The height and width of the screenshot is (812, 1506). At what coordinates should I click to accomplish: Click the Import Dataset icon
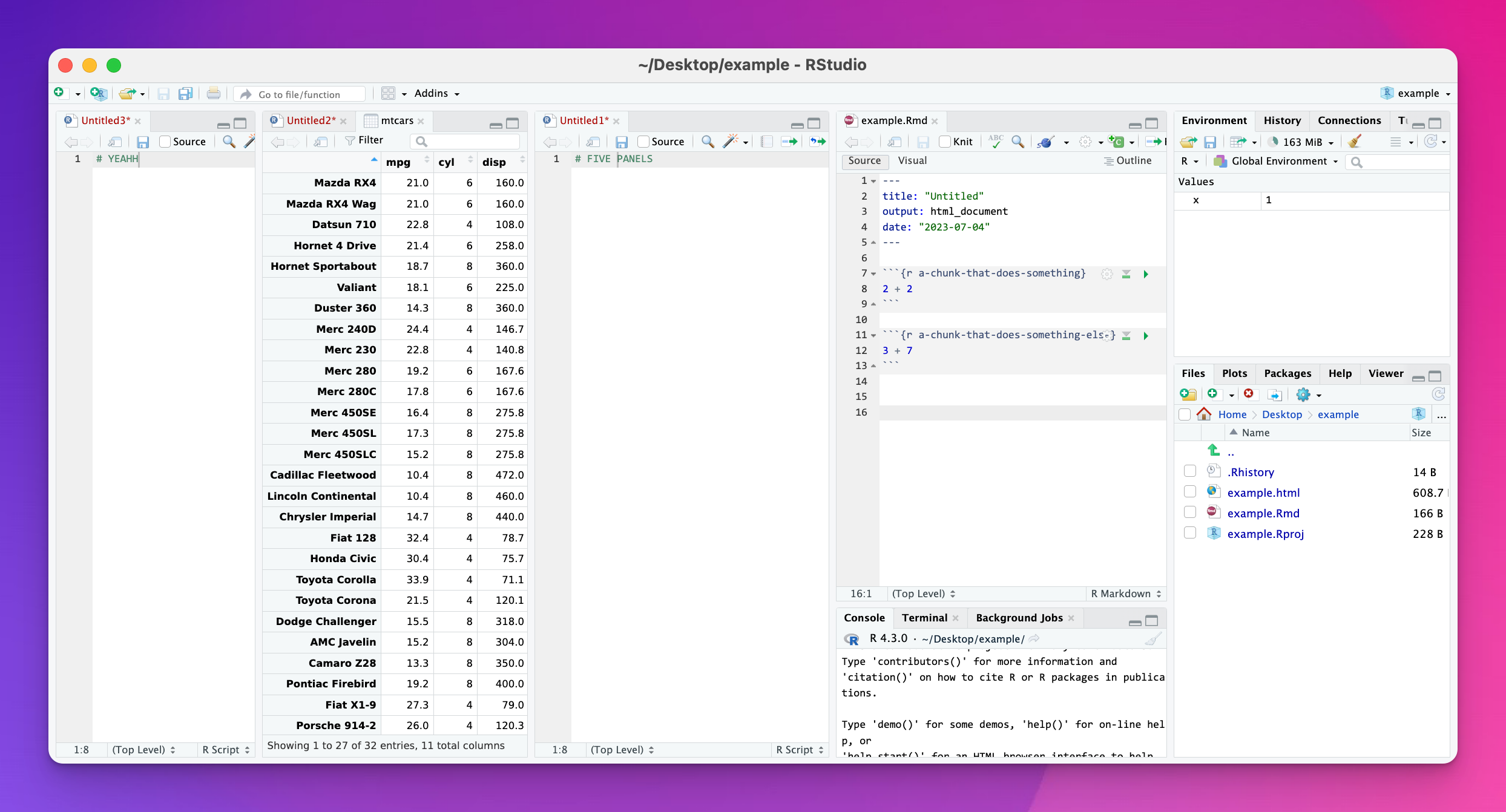point(1238,142)
